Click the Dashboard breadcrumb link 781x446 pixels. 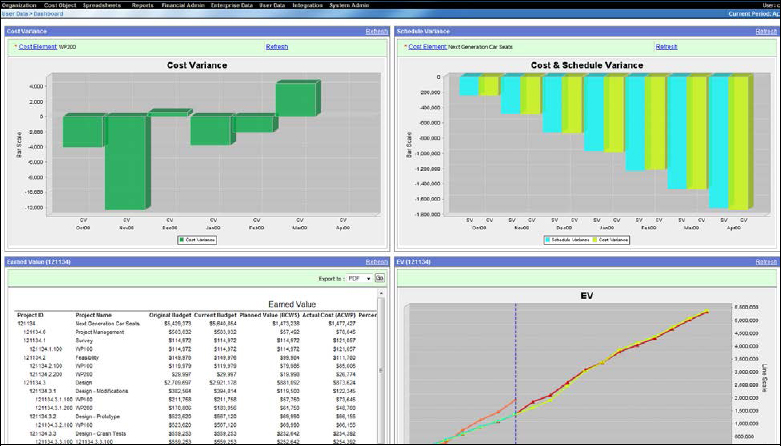pos(48,14)
